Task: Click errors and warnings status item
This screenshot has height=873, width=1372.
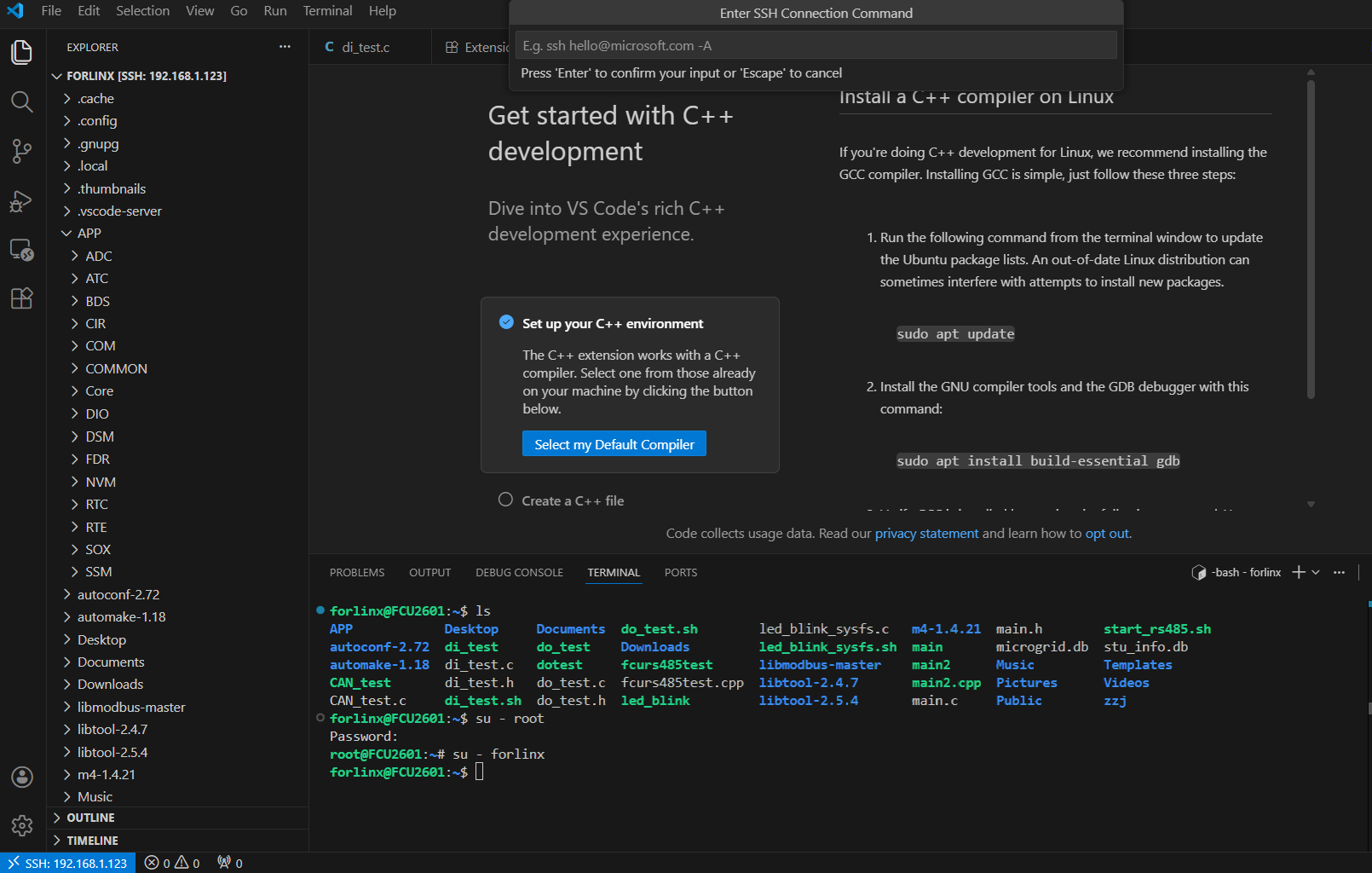Action: pyautogui.click(x=172, y=863)
